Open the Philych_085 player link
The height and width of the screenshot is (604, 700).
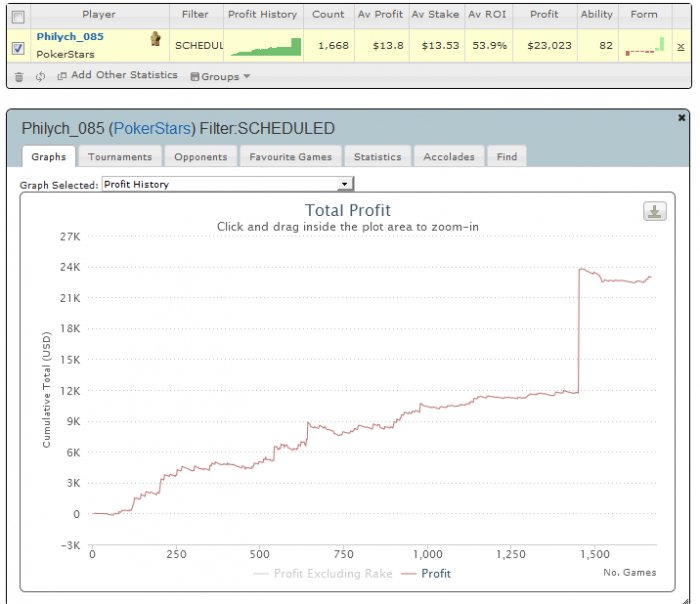click(x=70, y=36)
